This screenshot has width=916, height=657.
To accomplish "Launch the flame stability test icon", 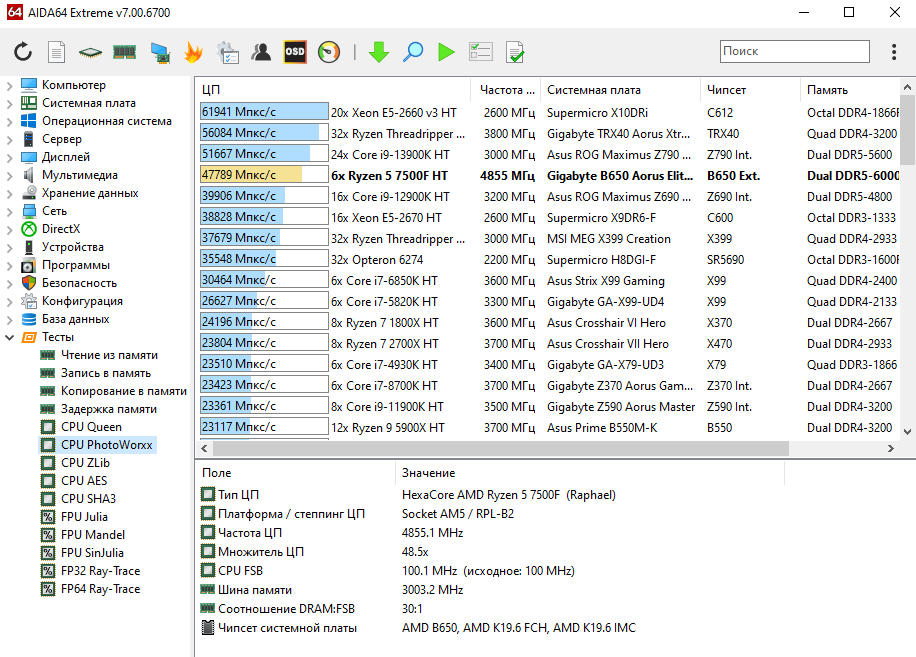I will point(193,52).
